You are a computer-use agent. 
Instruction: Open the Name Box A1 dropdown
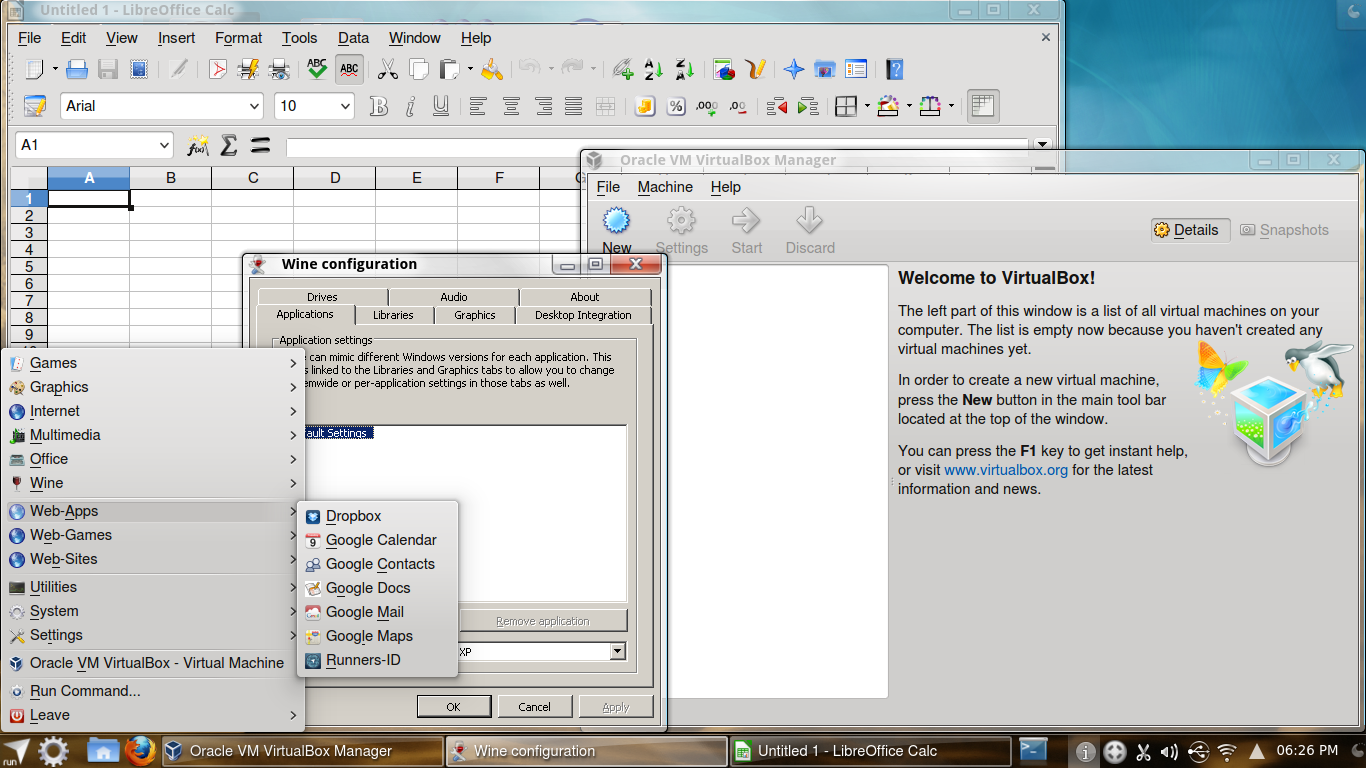[165, 145]
